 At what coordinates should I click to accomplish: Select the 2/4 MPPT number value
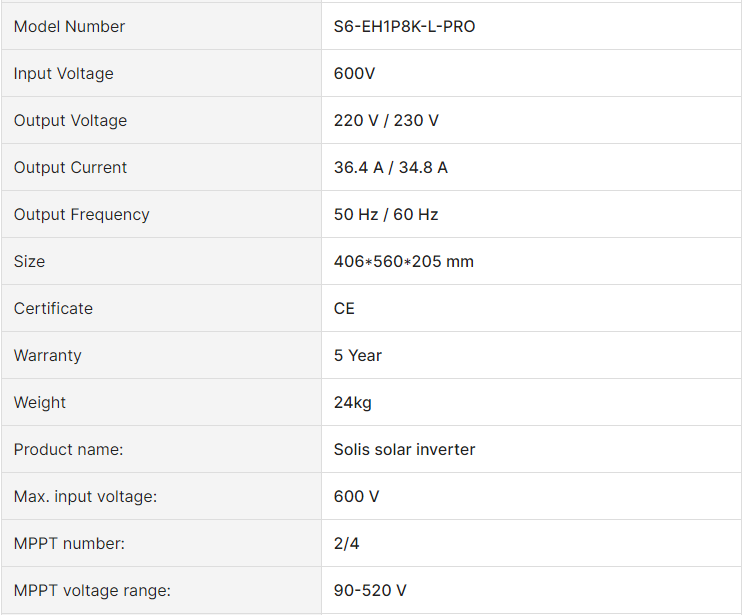pos(346,543)
